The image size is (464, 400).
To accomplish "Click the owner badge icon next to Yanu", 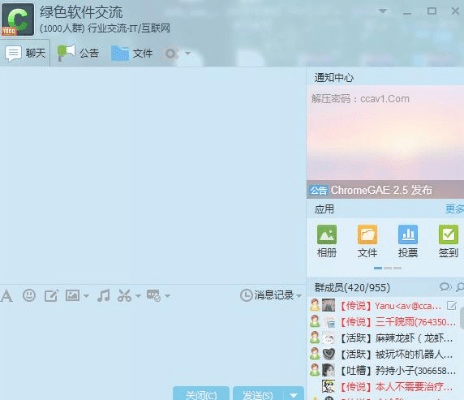I will click(x=315, y=305).
